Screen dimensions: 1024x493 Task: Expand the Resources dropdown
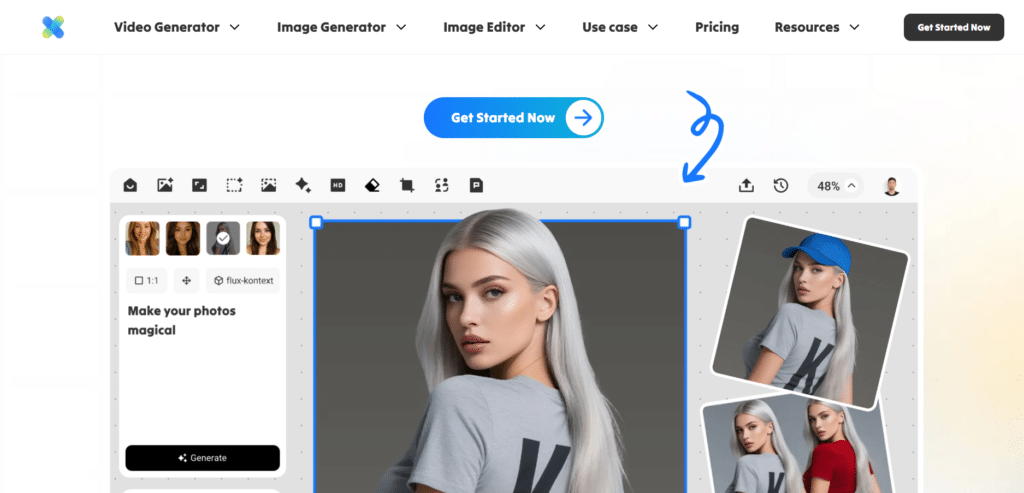(817, 27)
